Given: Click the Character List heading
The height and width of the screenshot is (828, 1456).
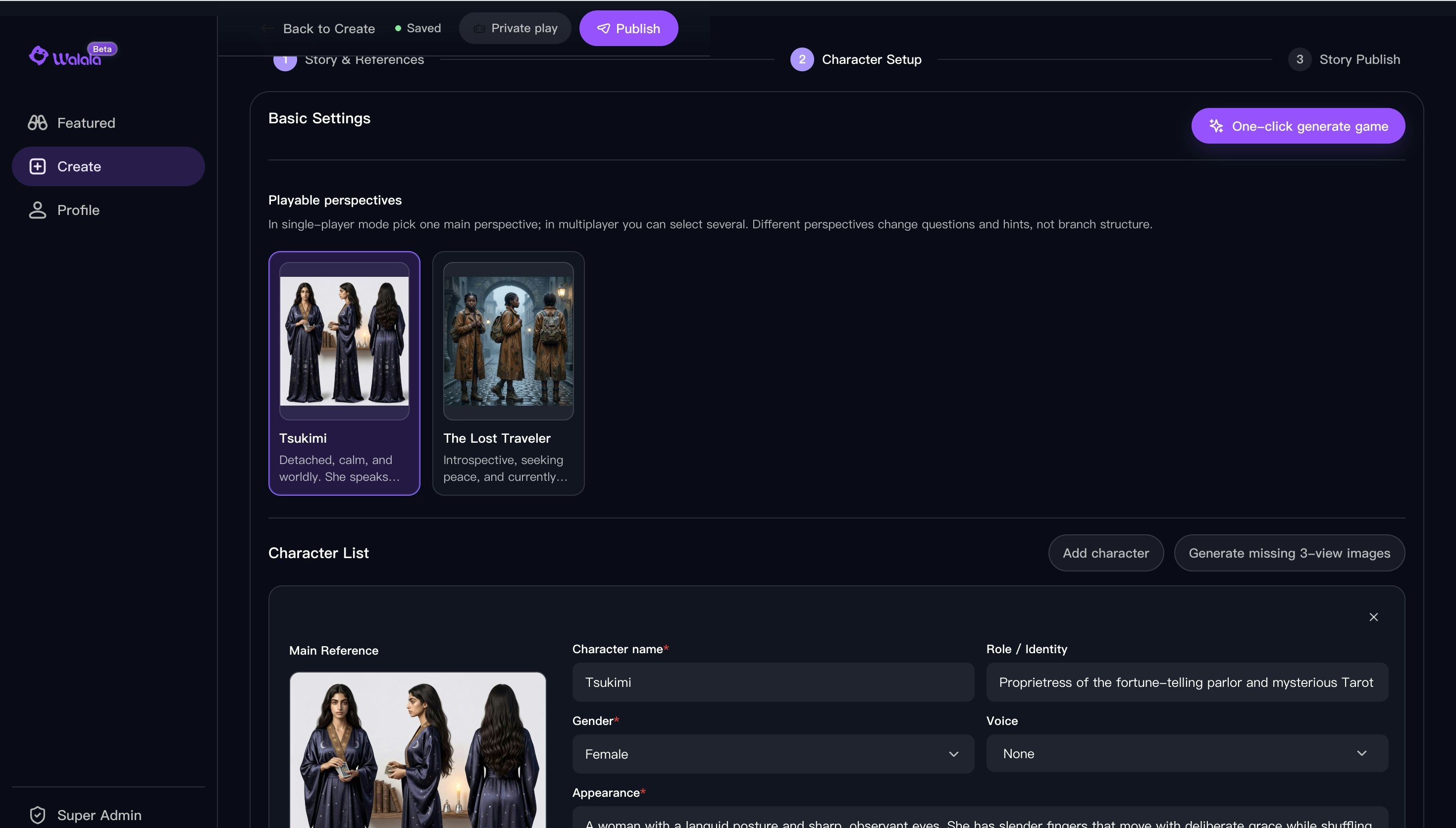Looking at the screenshot, I should (318, 553).
